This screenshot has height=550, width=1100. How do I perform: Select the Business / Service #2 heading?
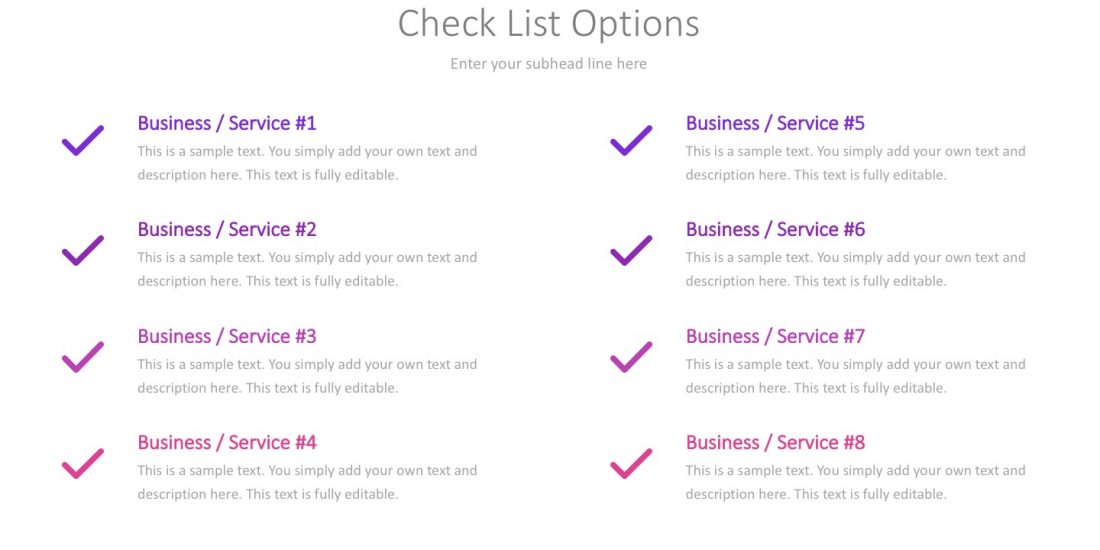(227, 229)
